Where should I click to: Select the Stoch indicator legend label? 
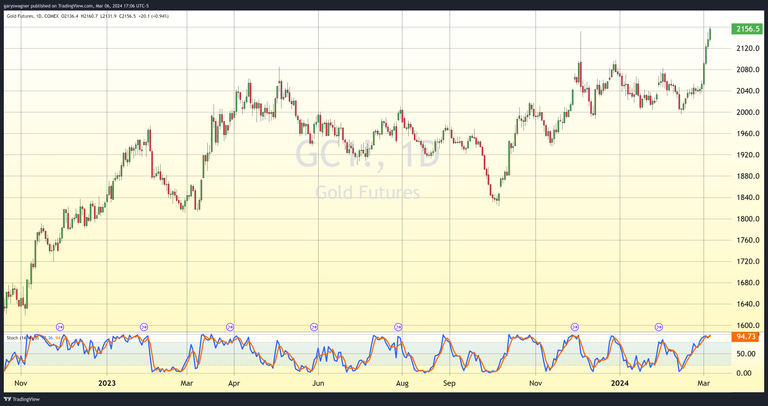18,337
